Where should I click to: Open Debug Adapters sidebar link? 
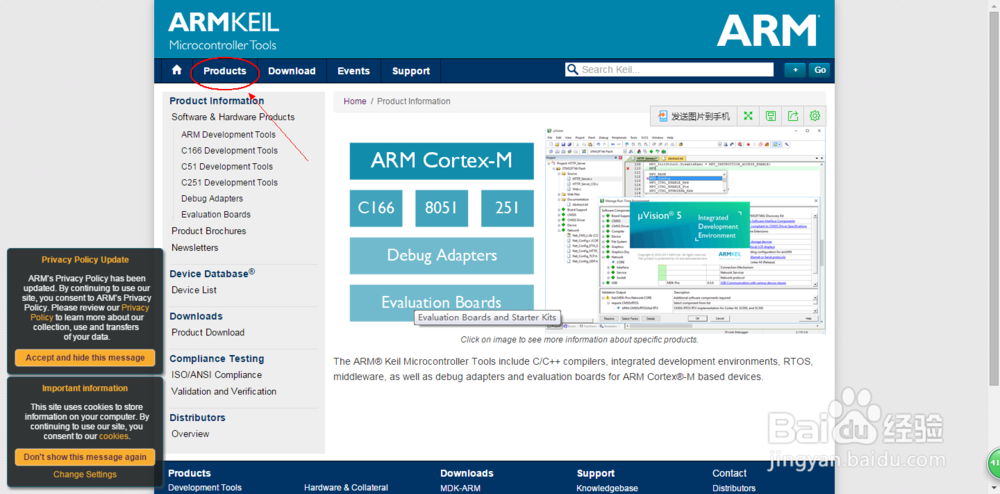coord(212,198)
